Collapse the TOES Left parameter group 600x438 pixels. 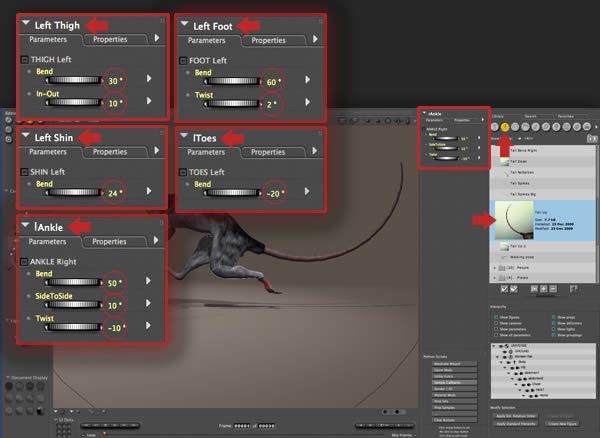coord(183,173)
